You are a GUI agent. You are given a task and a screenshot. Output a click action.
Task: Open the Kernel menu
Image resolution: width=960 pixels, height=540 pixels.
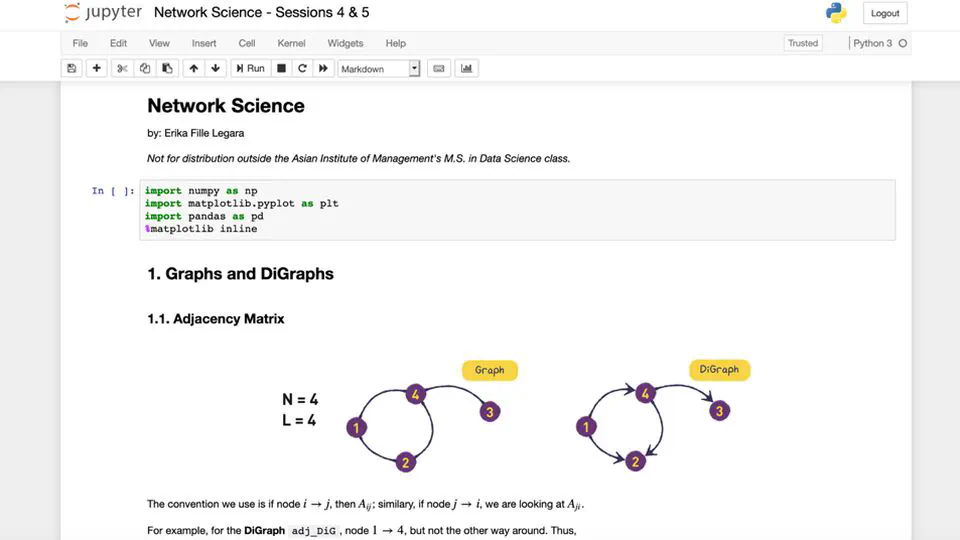point(291,43)
